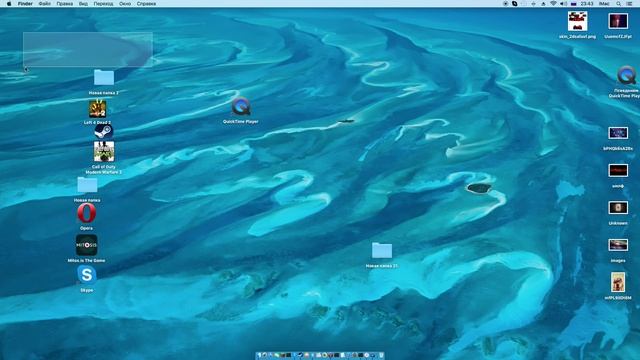Select the red-and-black image file above Unknown

[618, 170]
